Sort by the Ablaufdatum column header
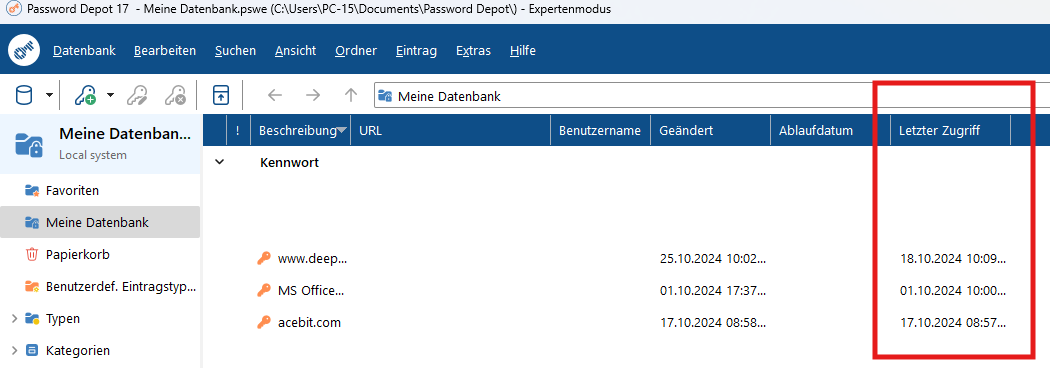Image resolution: width=1050 pixels, height=368 pixels. [x=830, y=130]
